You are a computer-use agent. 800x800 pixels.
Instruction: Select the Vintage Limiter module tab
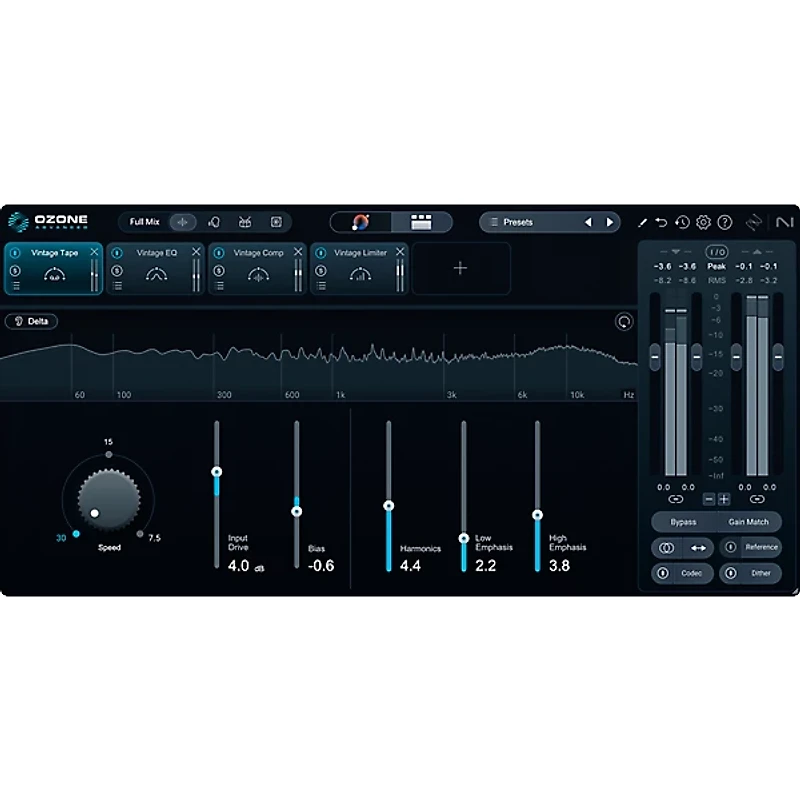coord(360,268)
